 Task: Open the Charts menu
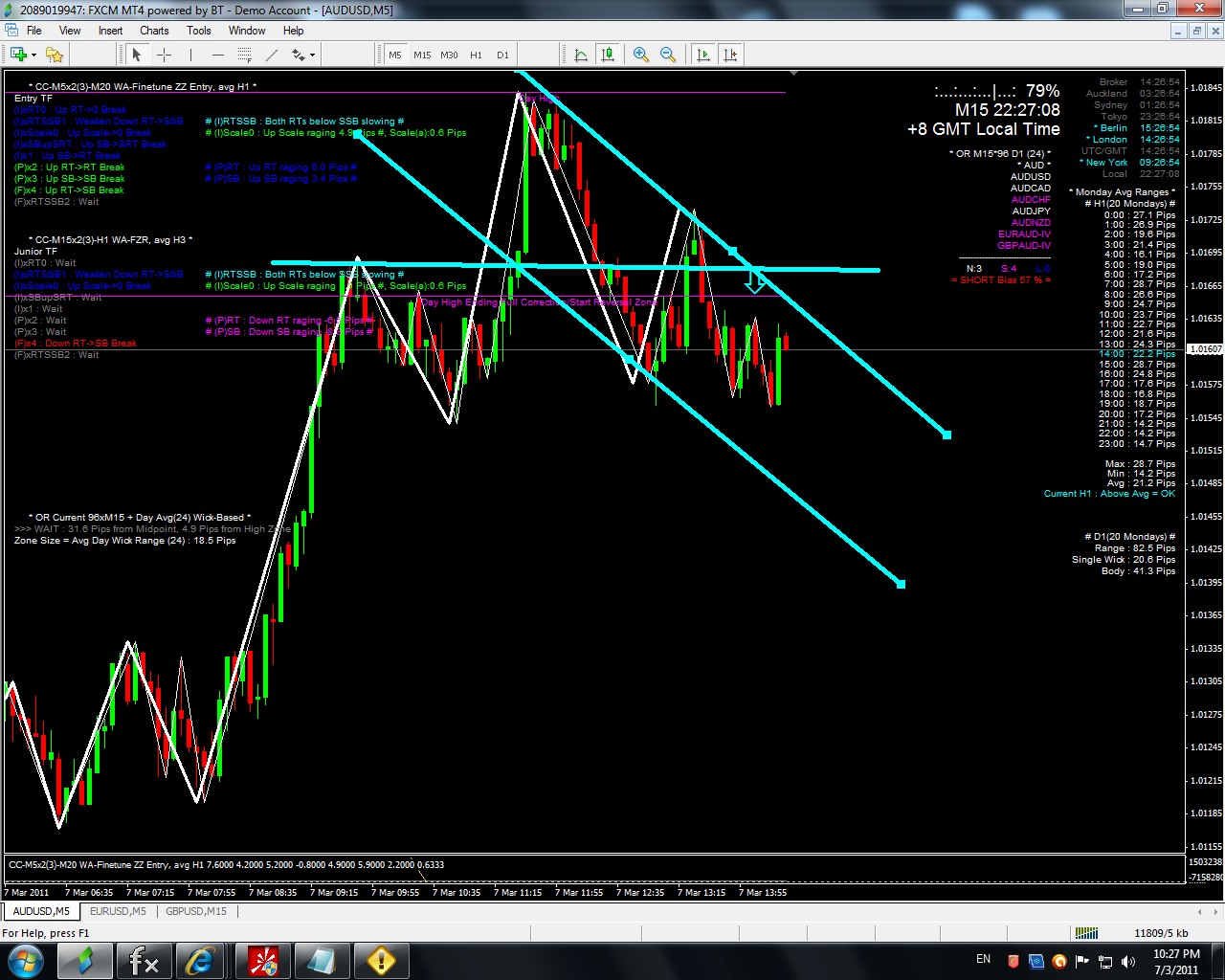pyautogui.click(x=154, y=31)
